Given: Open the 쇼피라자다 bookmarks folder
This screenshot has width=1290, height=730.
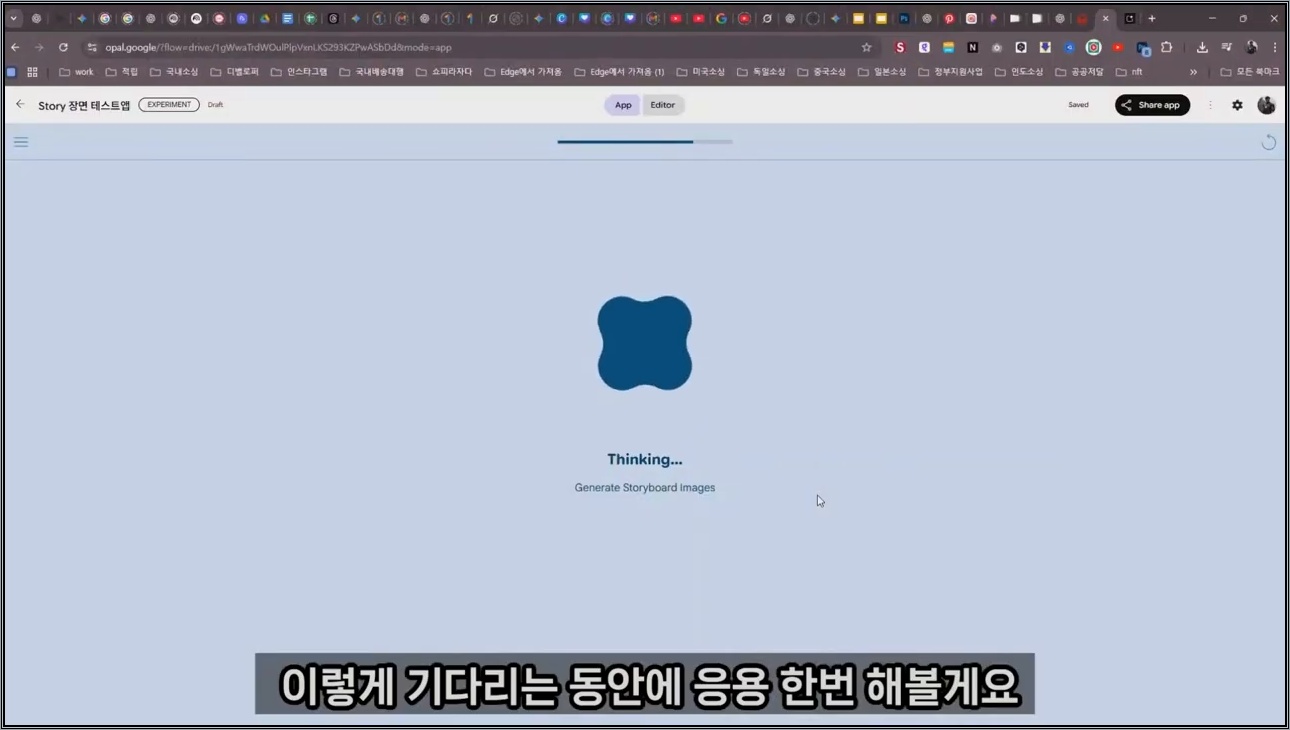Looking at the screenshot, I should (x=444, y=72).
